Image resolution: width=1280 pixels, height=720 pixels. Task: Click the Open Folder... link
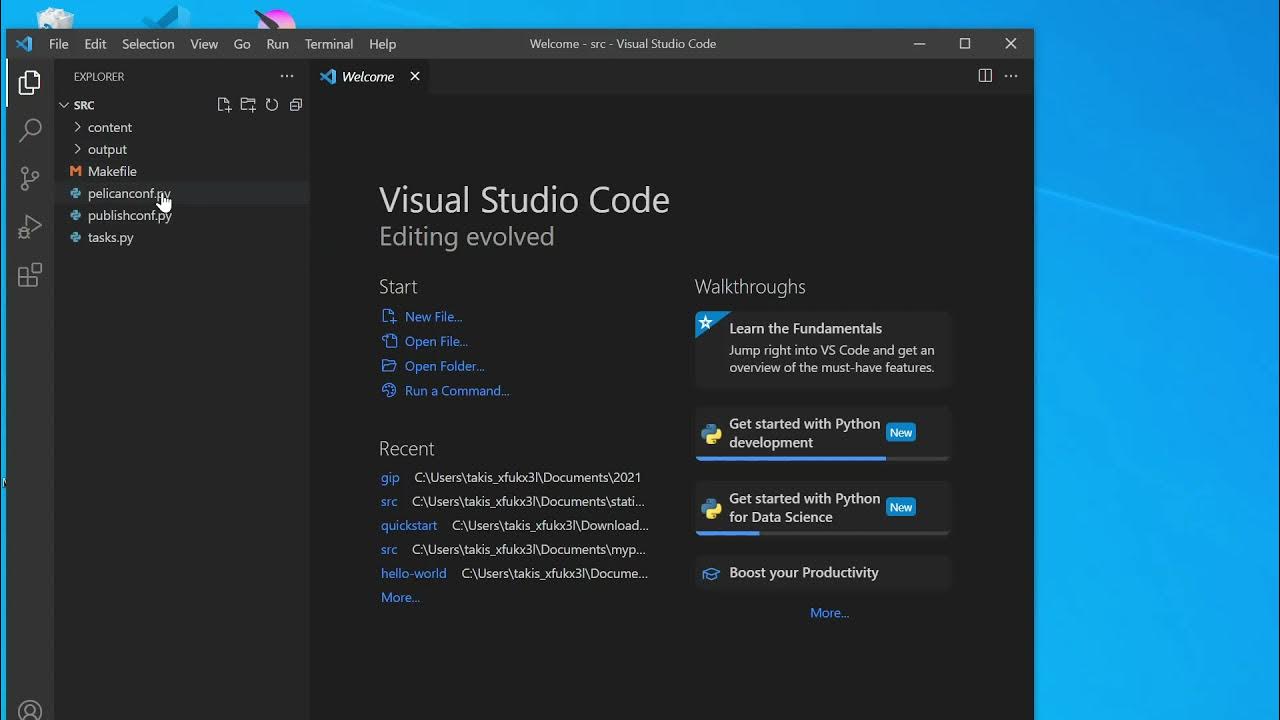[x=444, y=366]
